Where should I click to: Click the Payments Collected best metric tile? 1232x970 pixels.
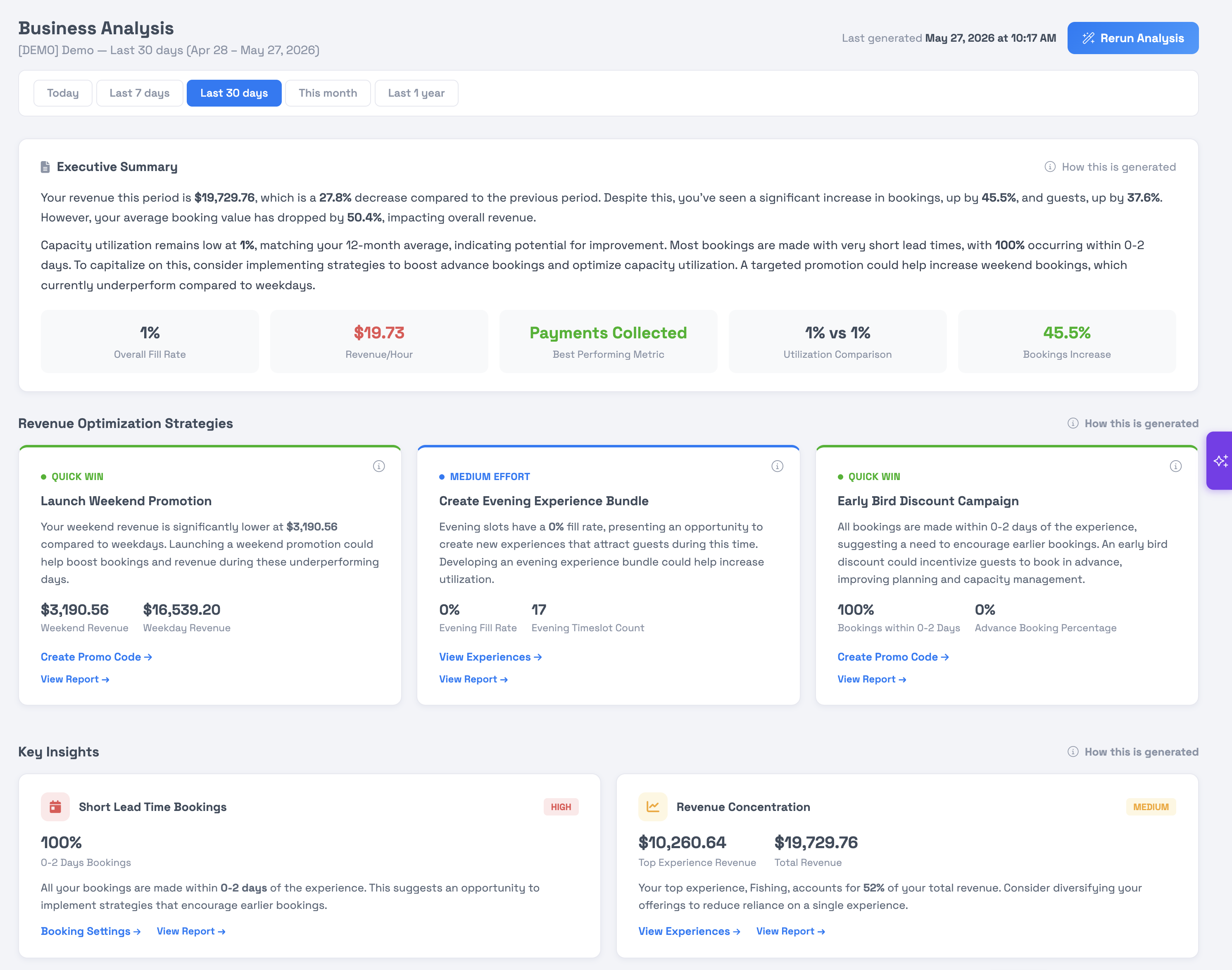608,341
